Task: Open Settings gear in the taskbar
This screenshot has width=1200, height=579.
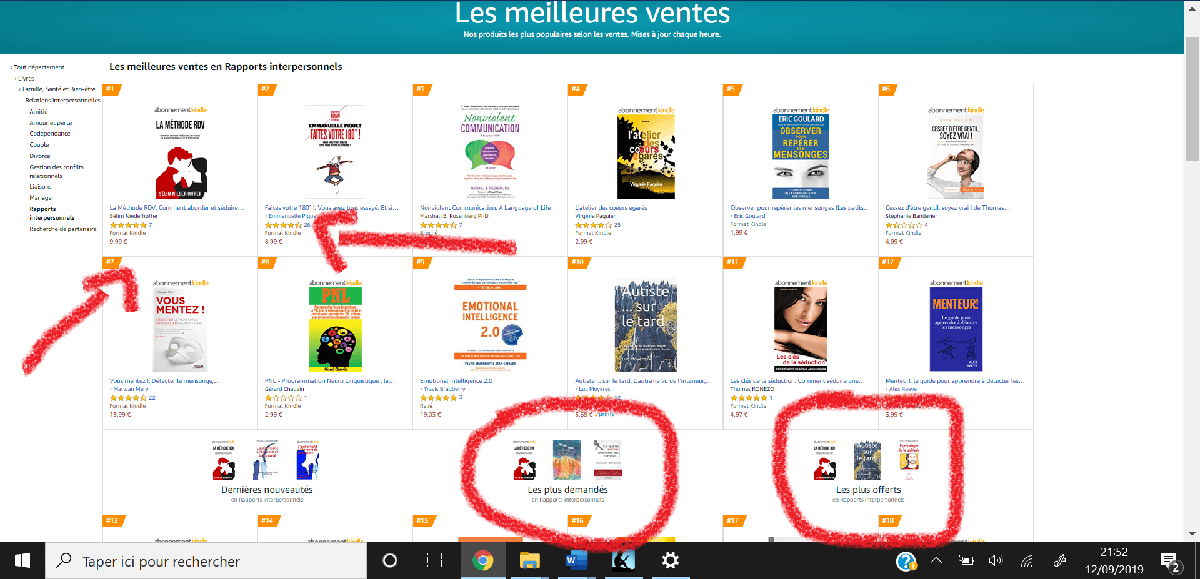Action: [x=671, y=560]
